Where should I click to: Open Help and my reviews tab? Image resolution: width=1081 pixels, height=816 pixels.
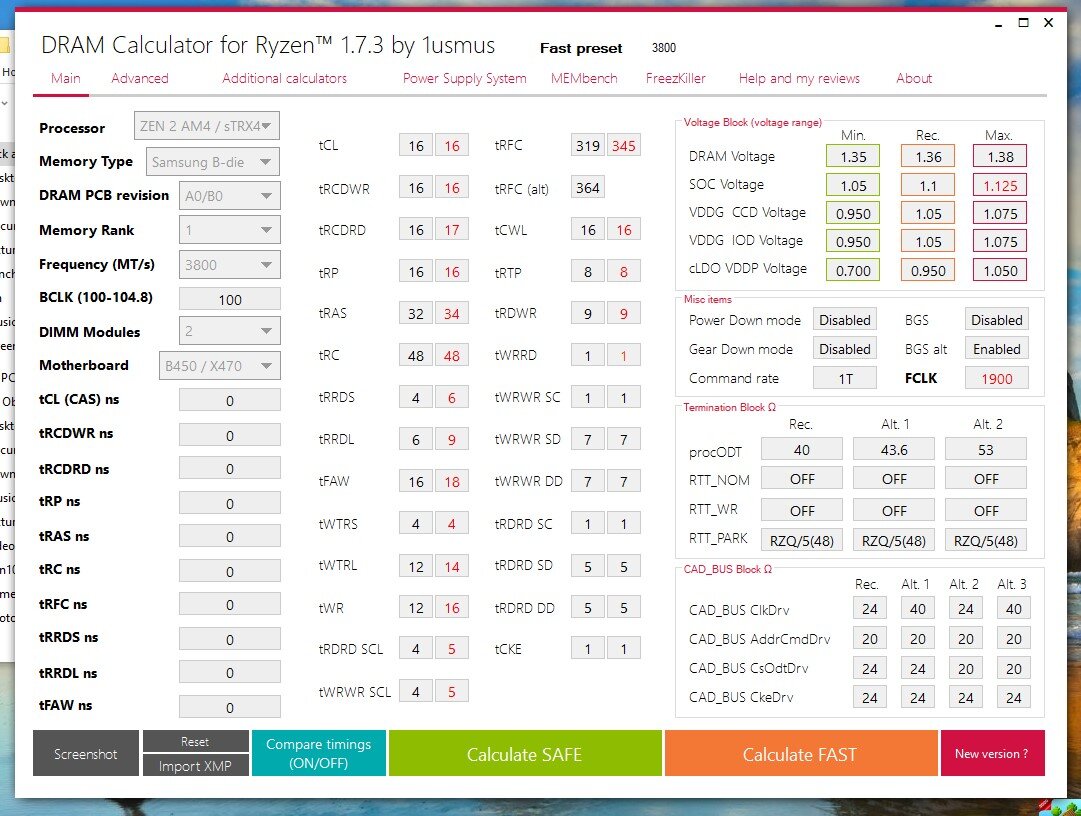(x=799, y=79)
